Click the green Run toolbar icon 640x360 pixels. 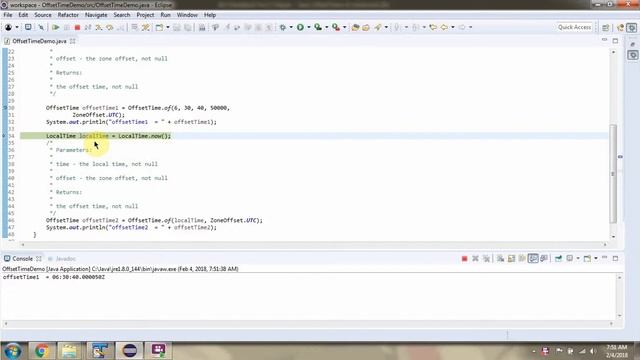[x=300, y=27]
